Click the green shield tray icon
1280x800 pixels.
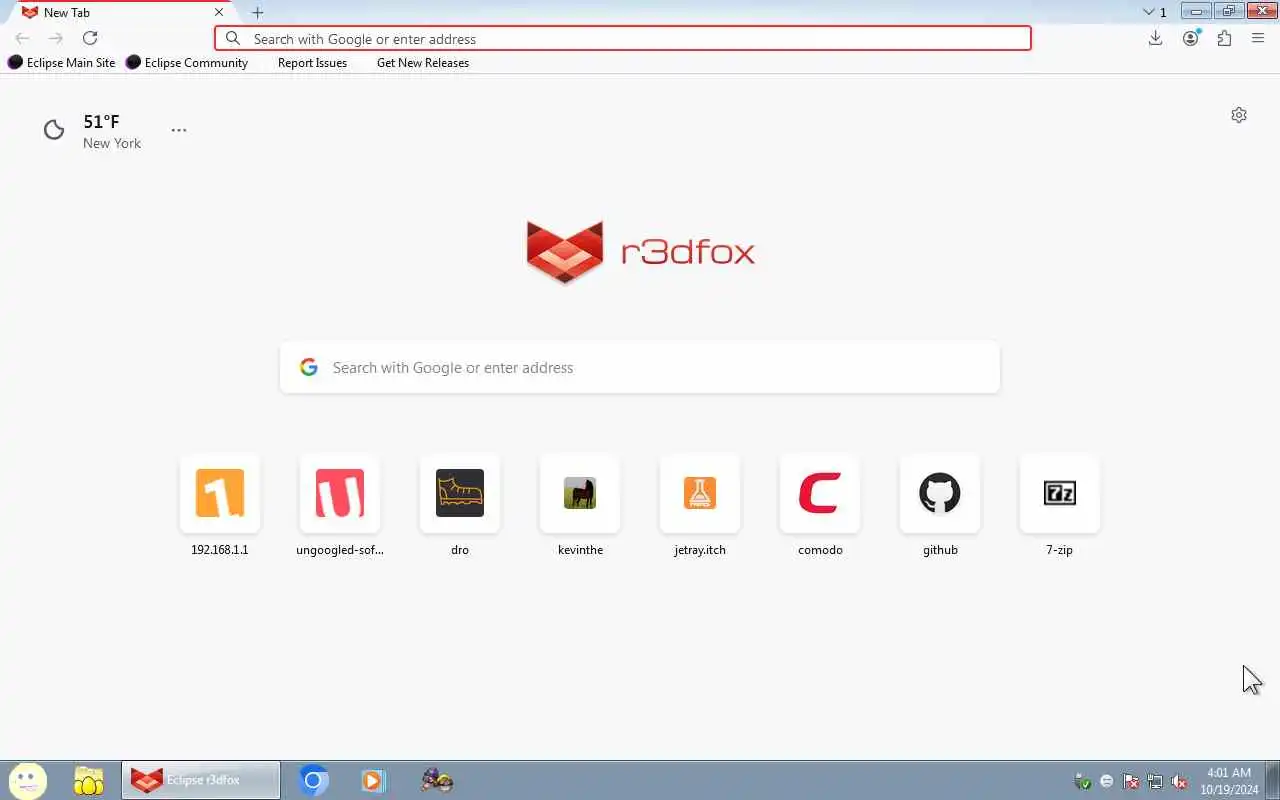click(x=1082, y=781)
